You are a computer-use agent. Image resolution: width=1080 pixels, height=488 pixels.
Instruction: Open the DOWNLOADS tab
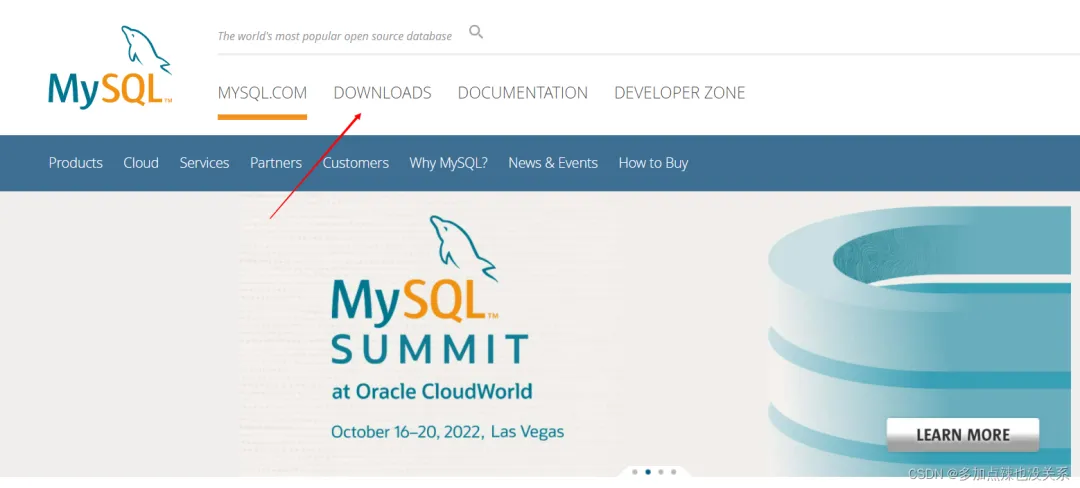[x=382, y=93]
